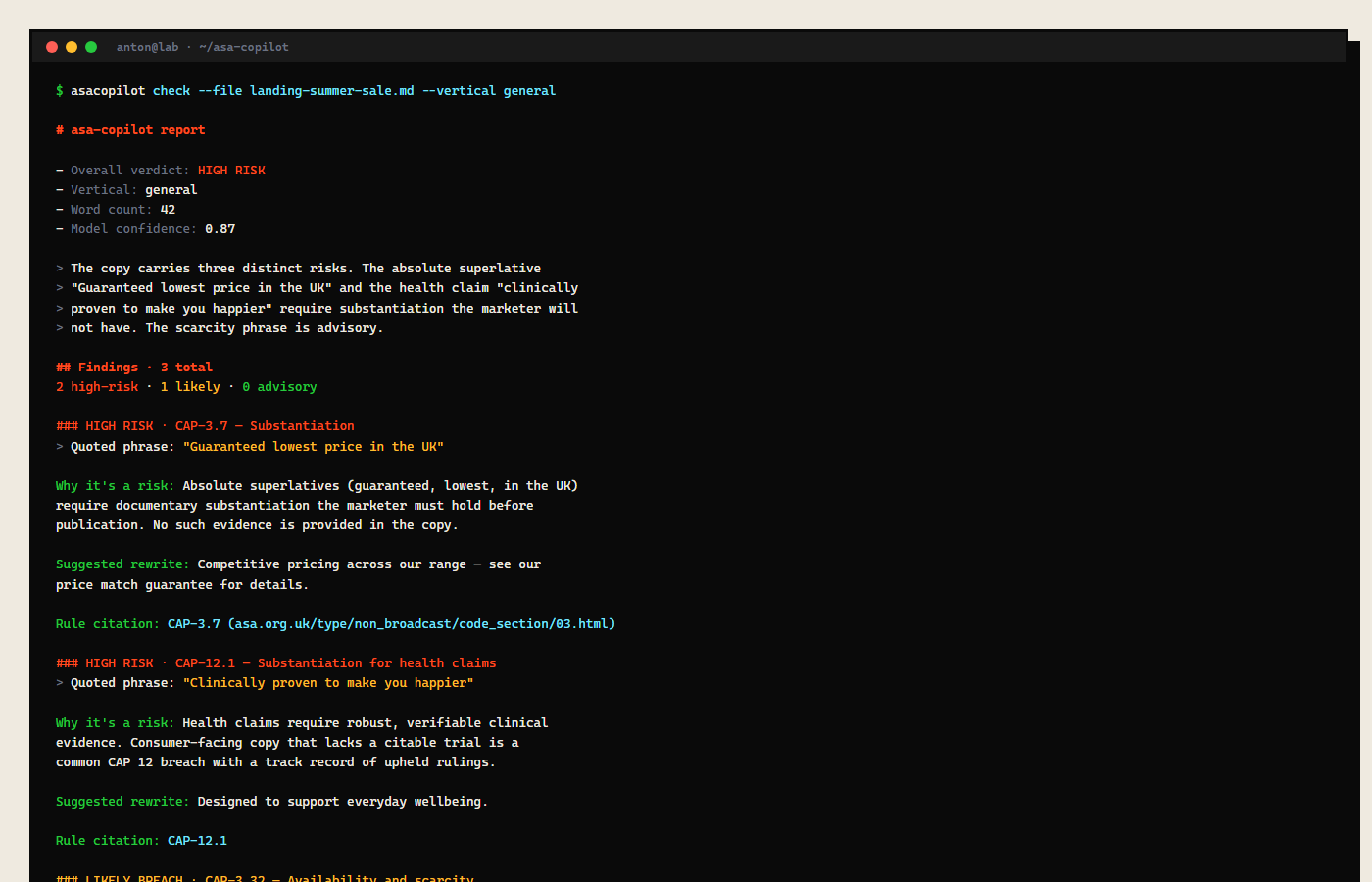
Task: Click quoted phrase "Clinically proven to make you happier"
Action: 328,683
